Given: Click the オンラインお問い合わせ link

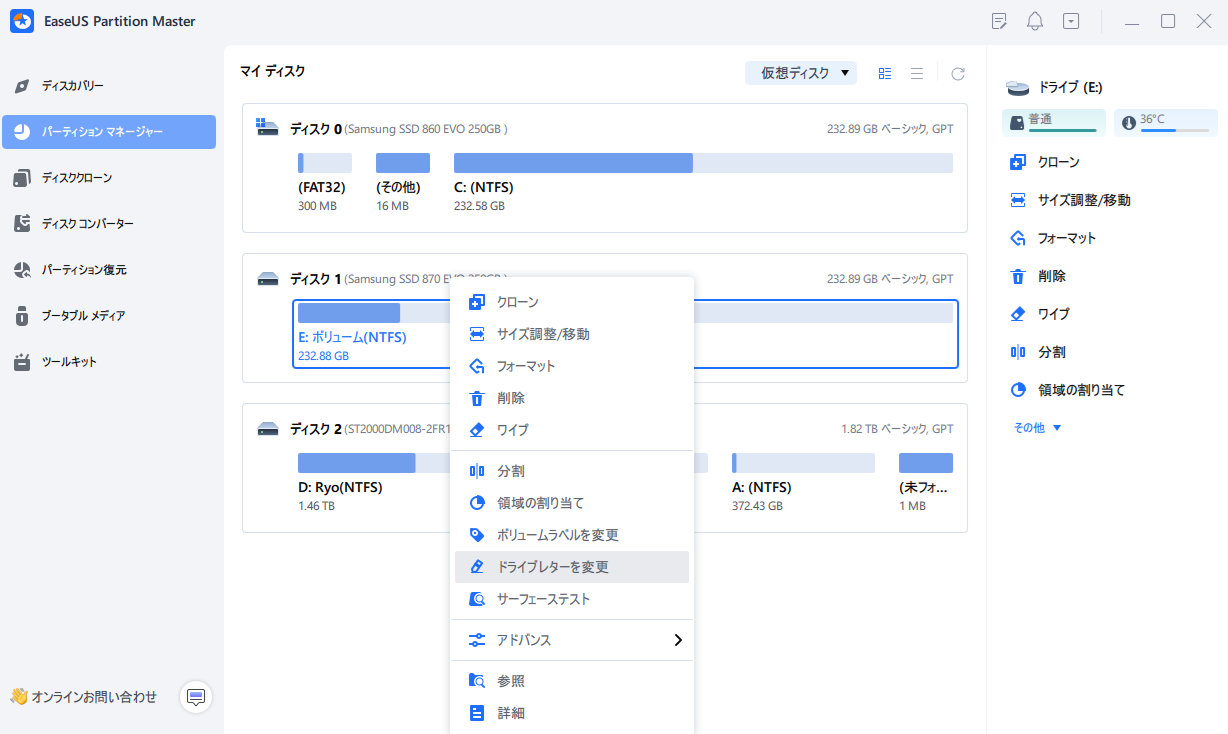Looking at the screenshot, I should point(84,697).
